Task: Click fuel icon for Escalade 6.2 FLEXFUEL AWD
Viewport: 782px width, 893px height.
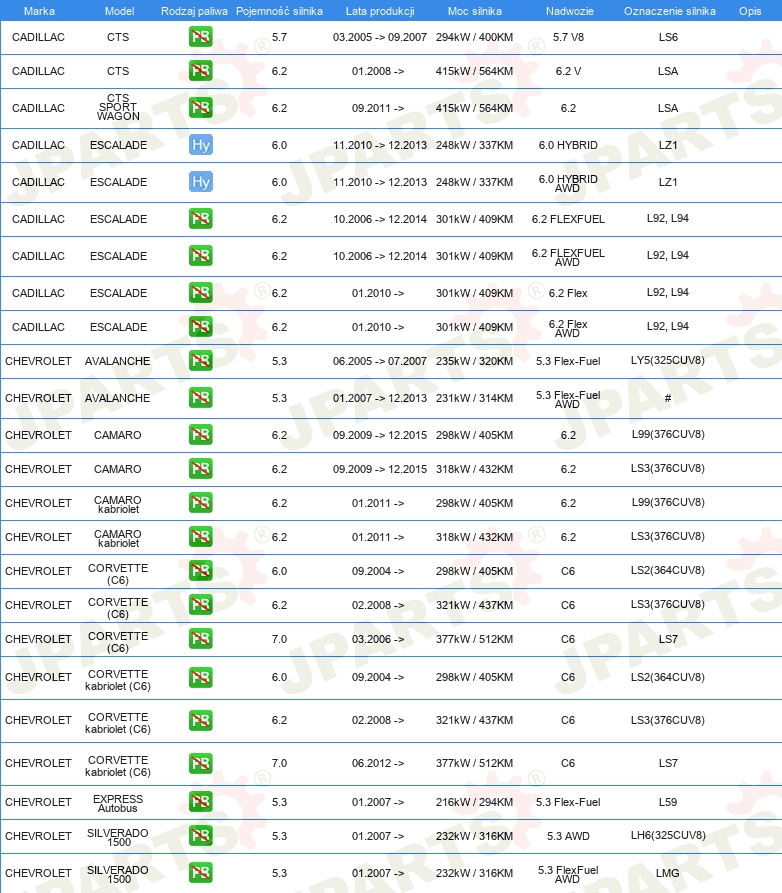Action: pyautogui.click(x=200, y=256)
